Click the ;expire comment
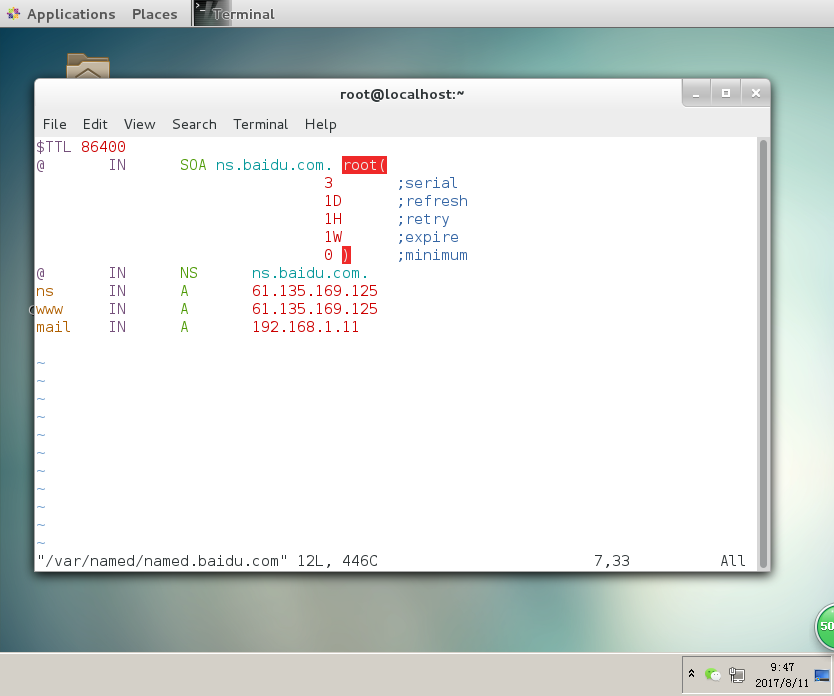Image resolution: width=834 pixels, height=696 pixels. tap(428, 237)
